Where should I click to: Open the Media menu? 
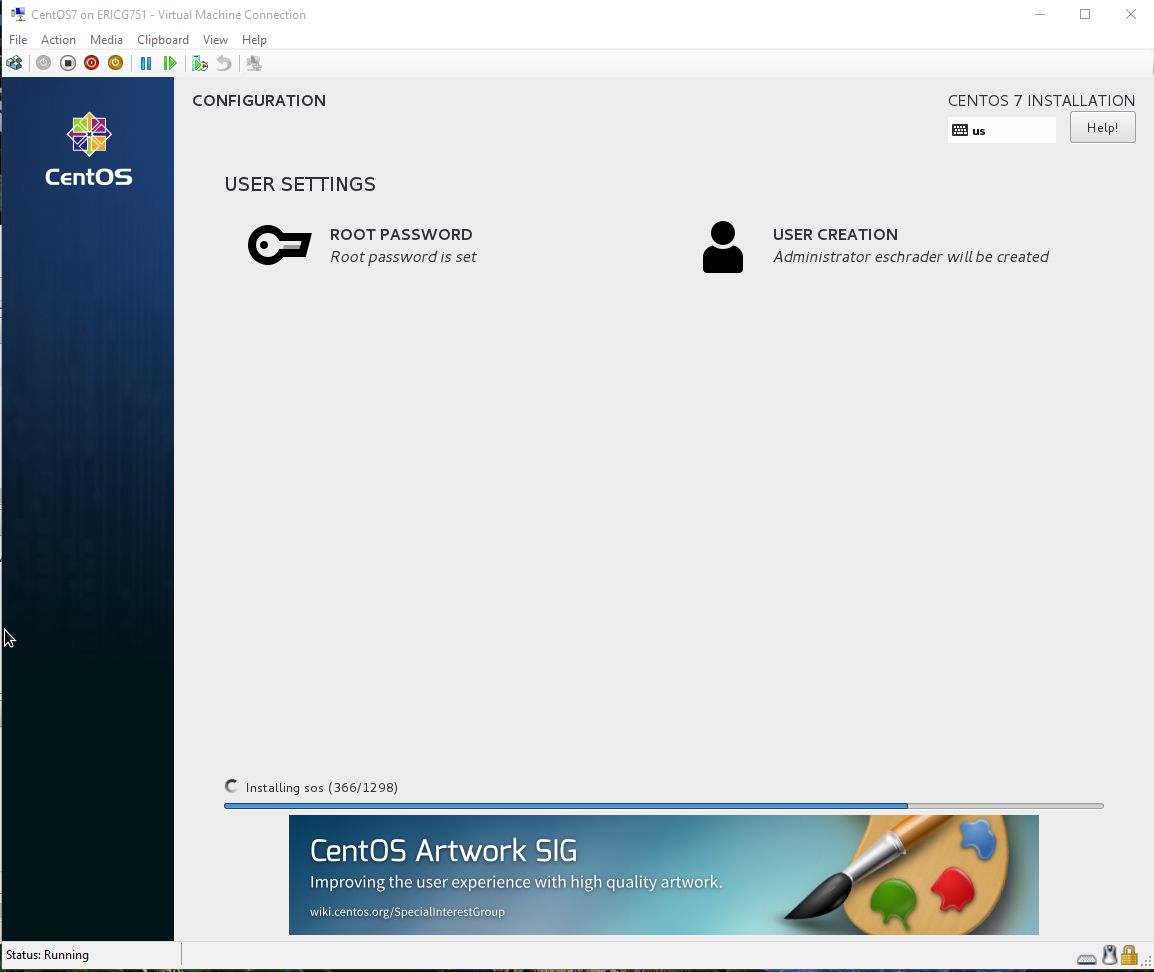(x=106, y=40)
